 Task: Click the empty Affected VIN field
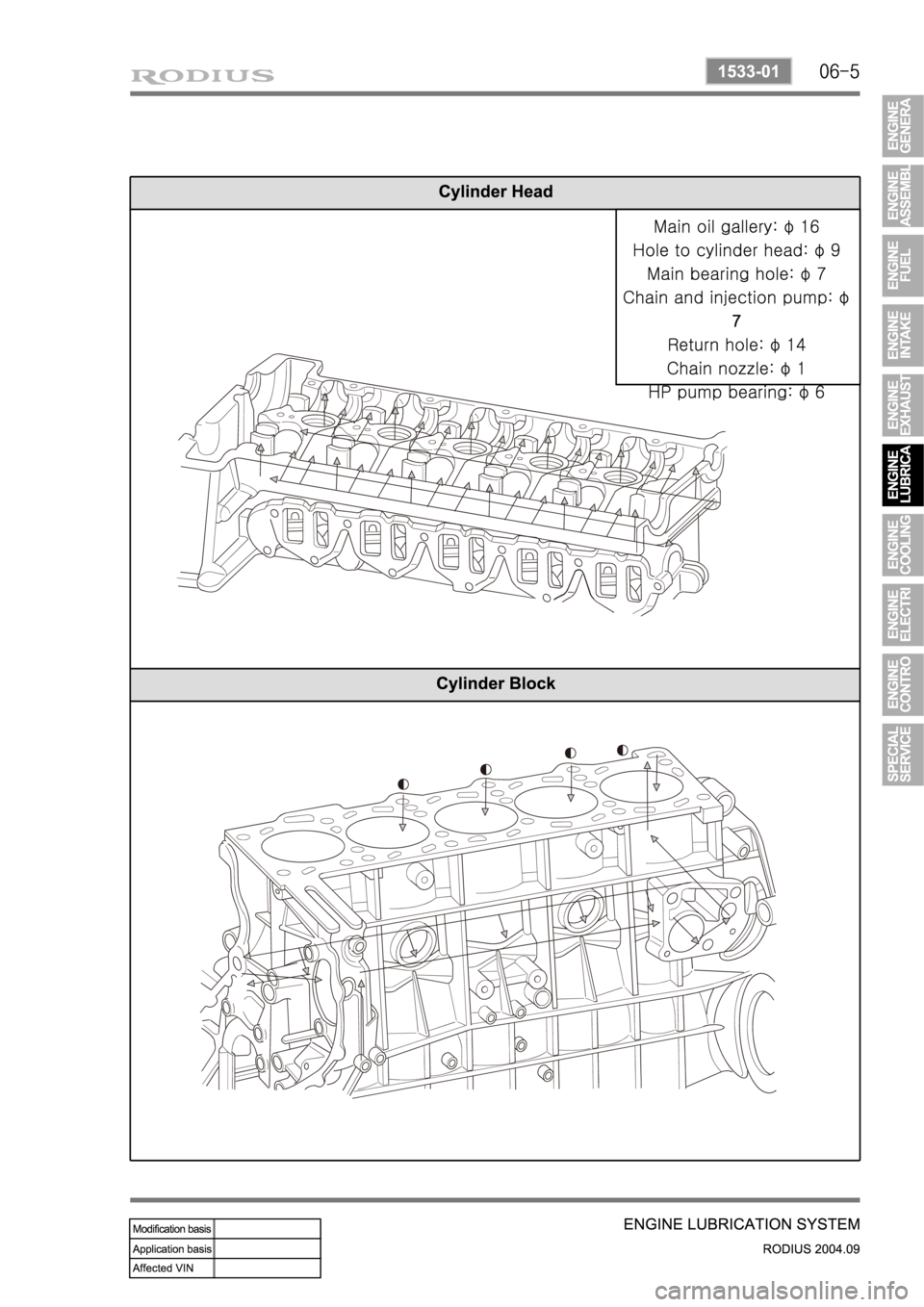point(267,1268)
